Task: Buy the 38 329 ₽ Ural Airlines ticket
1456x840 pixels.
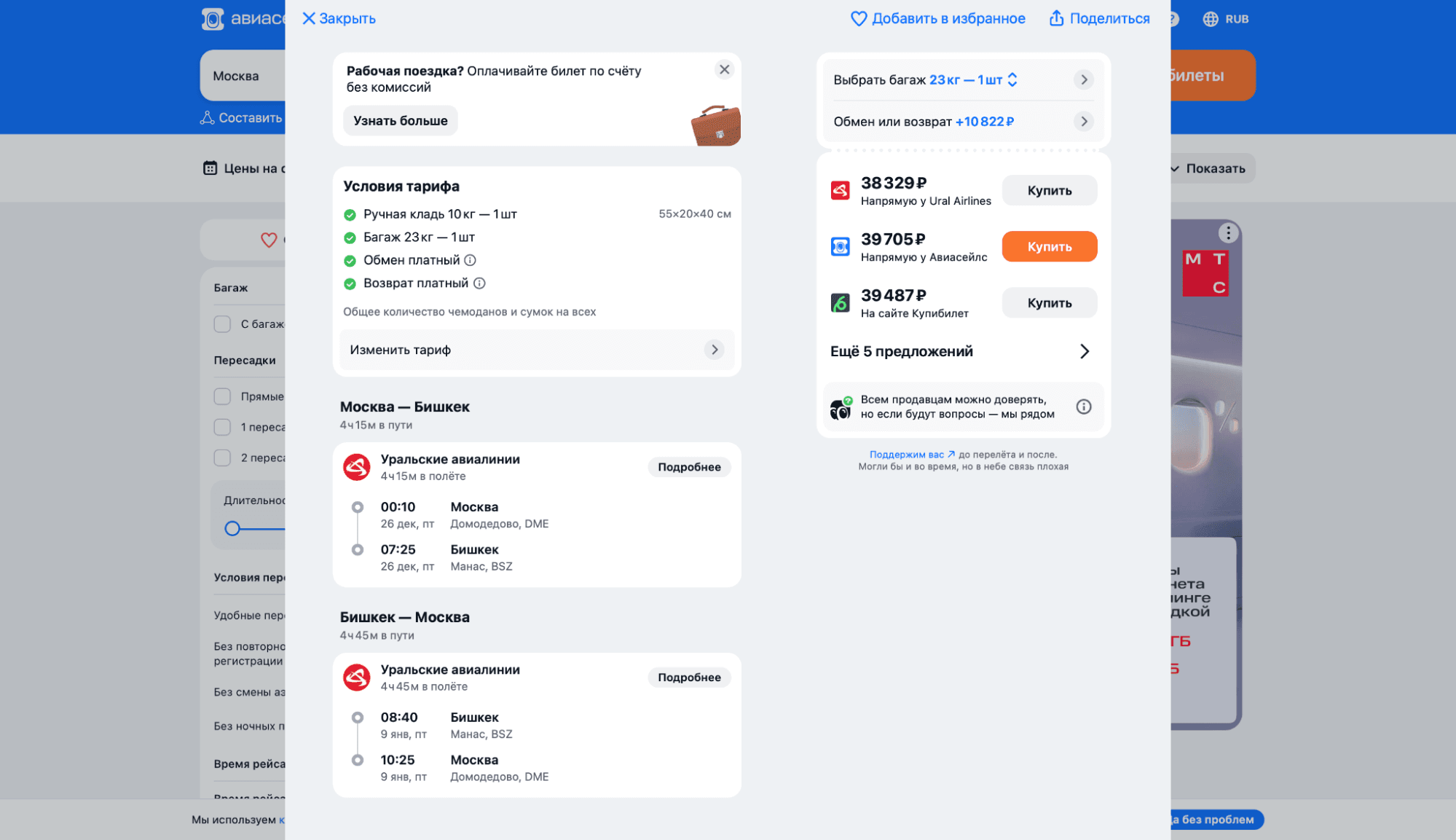Action: click(1049, 190)
